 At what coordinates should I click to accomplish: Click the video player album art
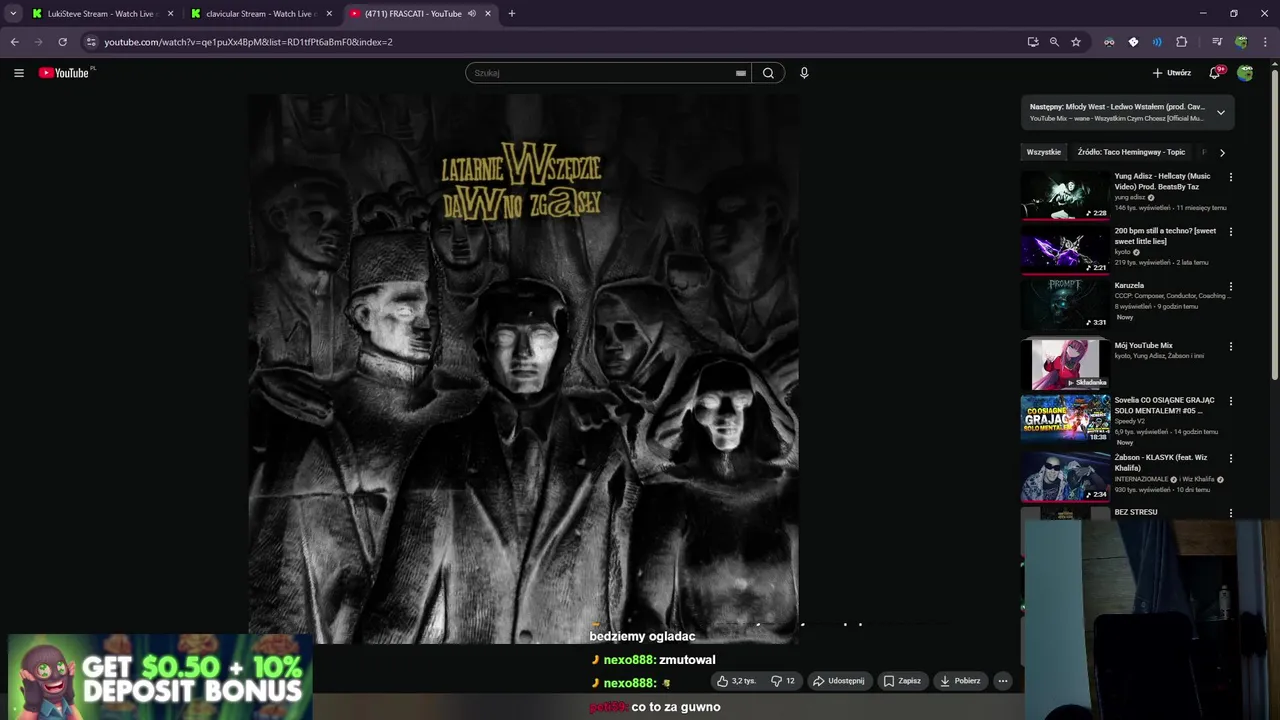[x=523, y=368]
